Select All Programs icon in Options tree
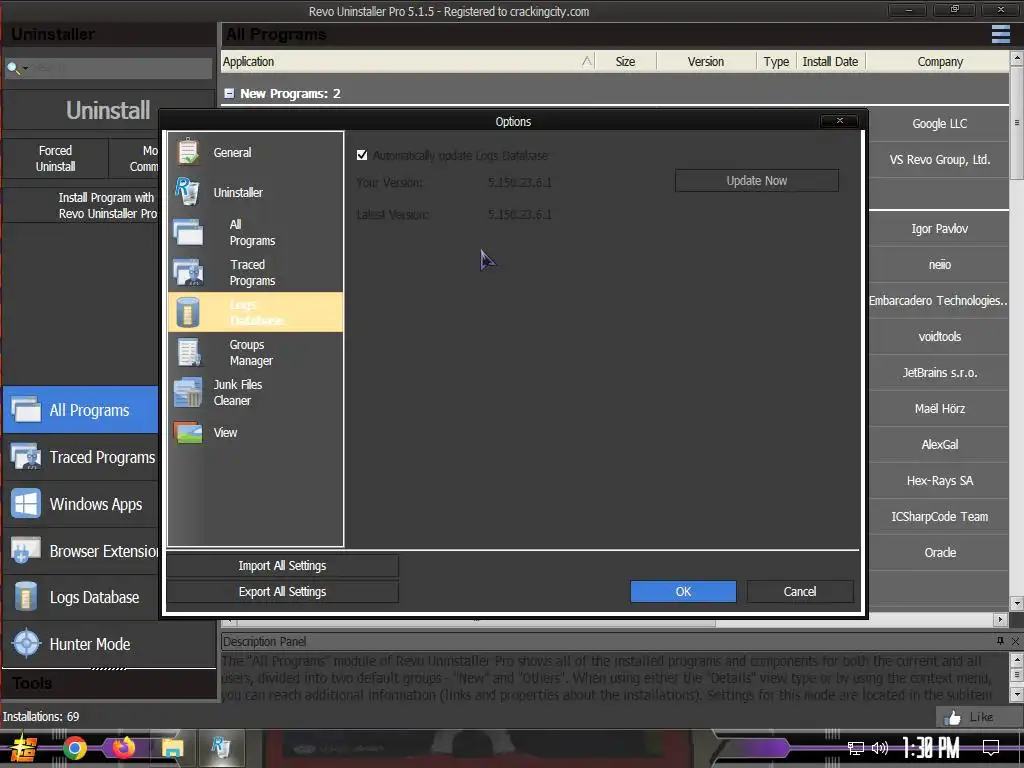The height and width of the screenshot is (768, 1024). [188, 232]
